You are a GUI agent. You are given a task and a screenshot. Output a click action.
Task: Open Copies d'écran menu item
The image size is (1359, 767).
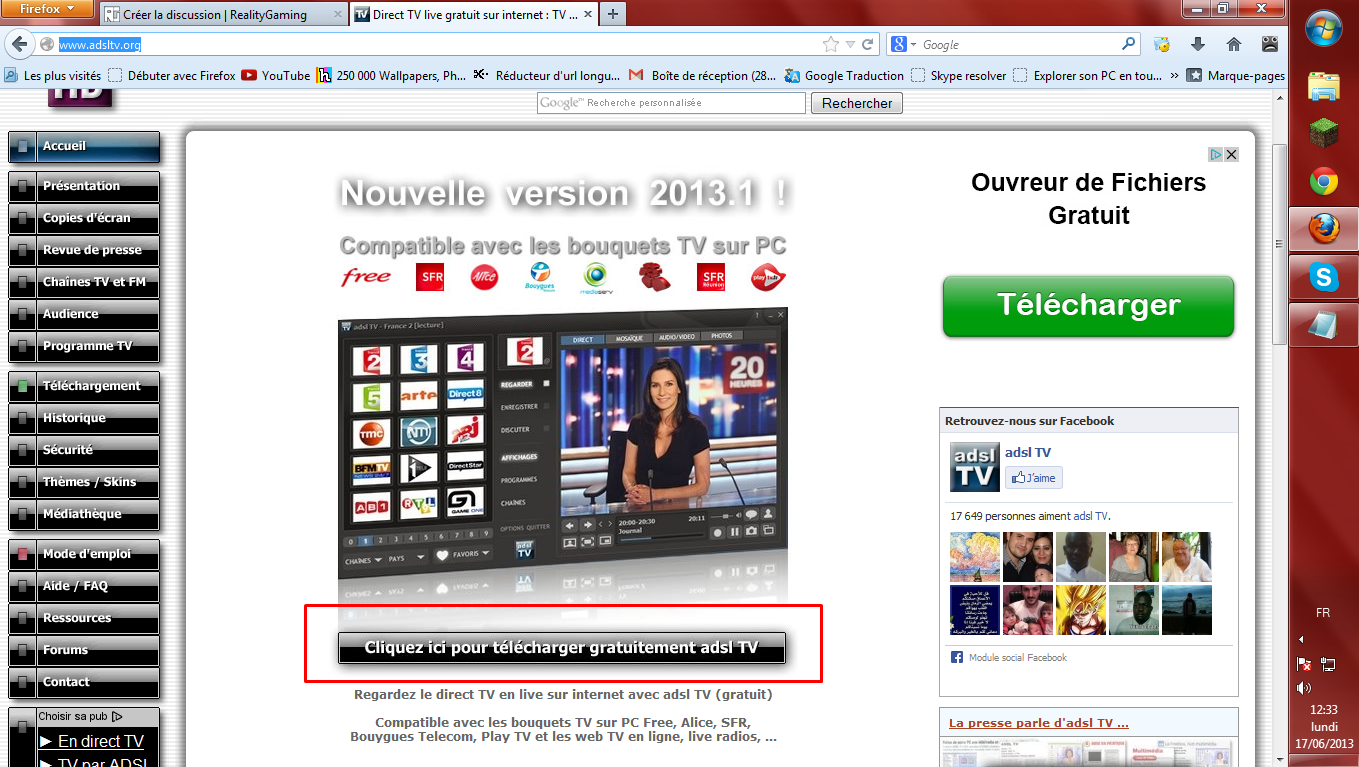(x=84, y=218)
